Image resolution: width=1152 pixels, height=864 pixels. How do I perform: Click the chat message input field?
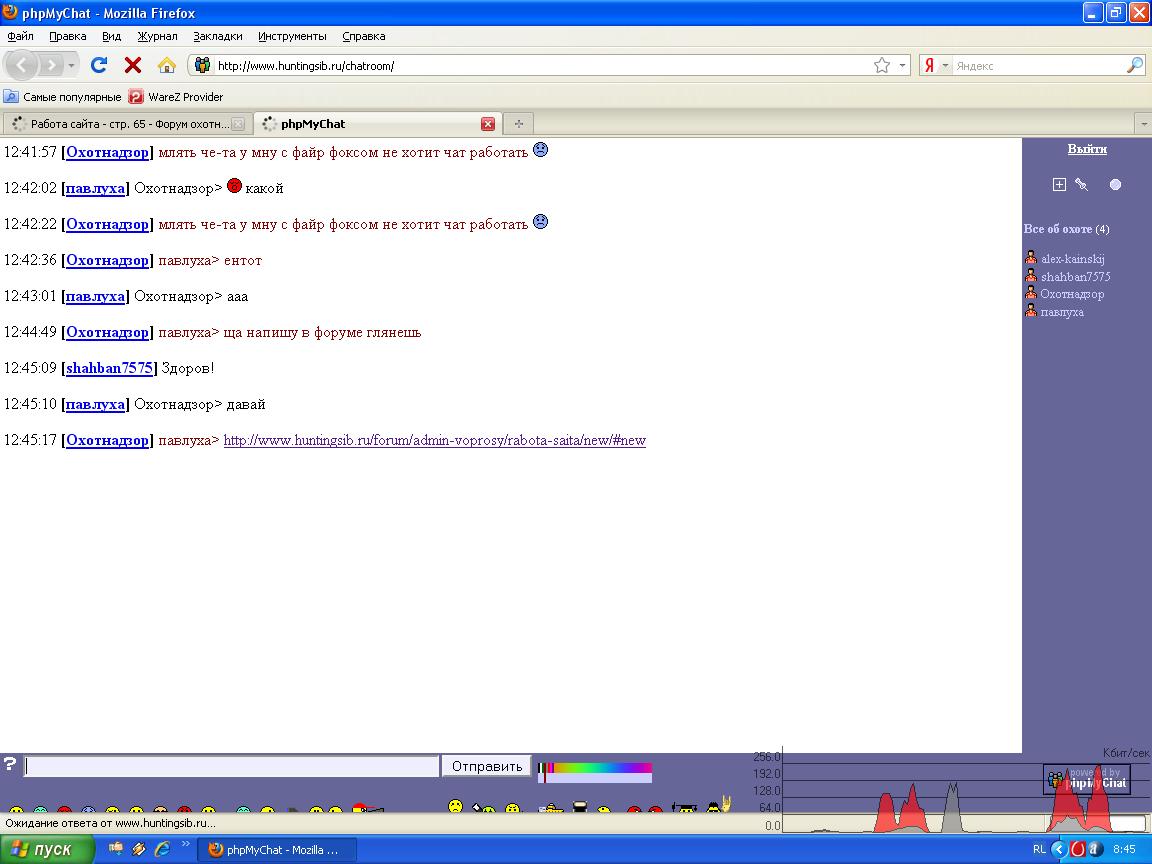[x=232, y=766]
